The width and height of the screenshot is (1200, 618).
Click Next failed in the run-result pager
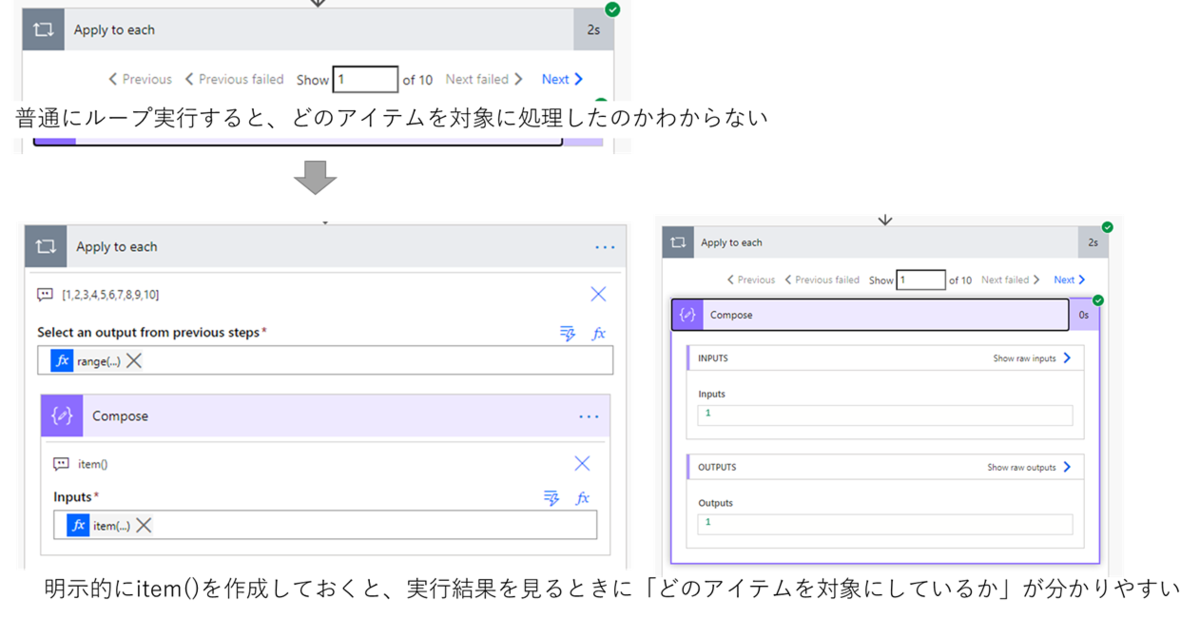tap(1010, 280)
